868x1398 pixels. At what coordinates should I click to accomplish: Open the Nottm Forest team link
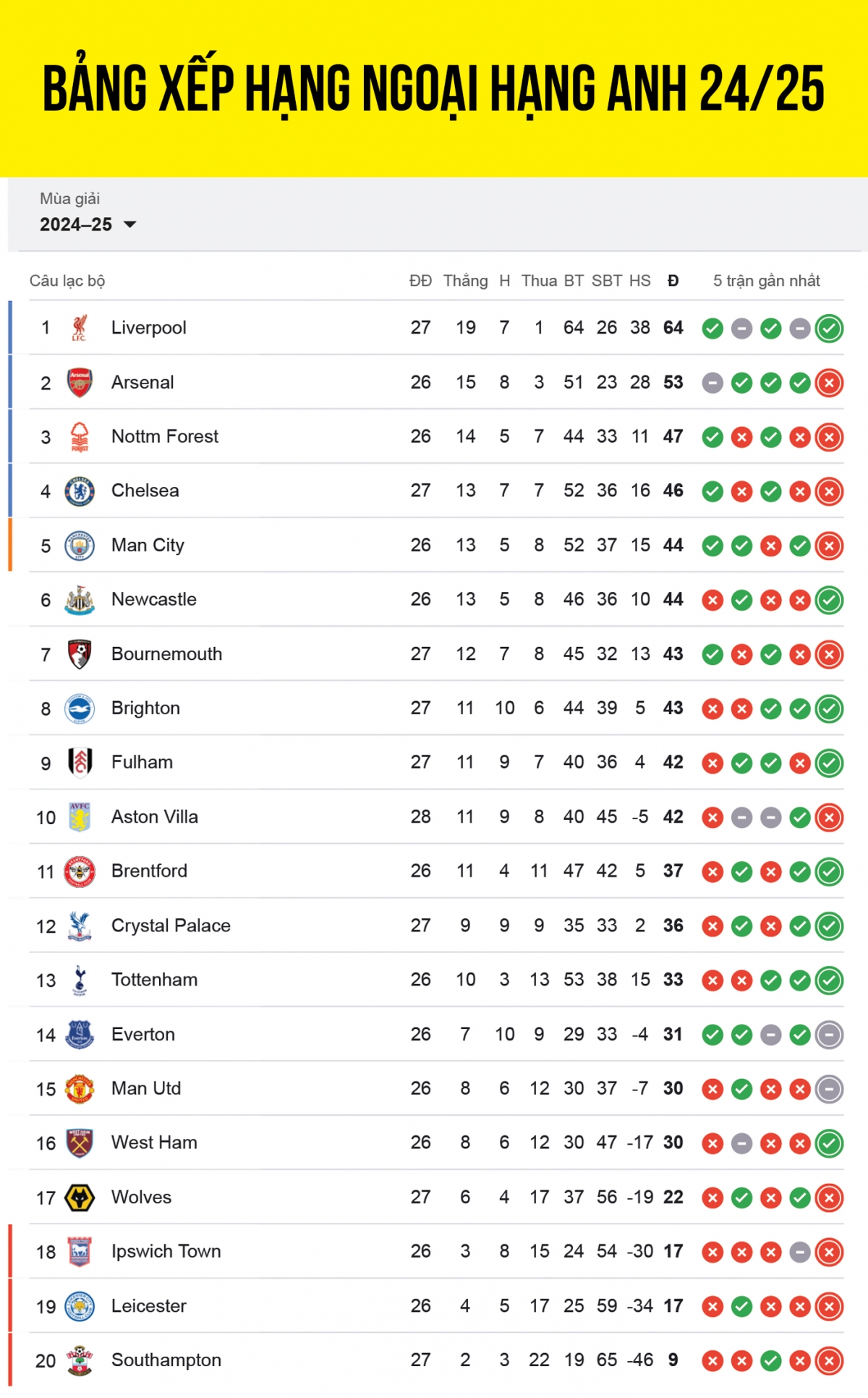[165, 436]
